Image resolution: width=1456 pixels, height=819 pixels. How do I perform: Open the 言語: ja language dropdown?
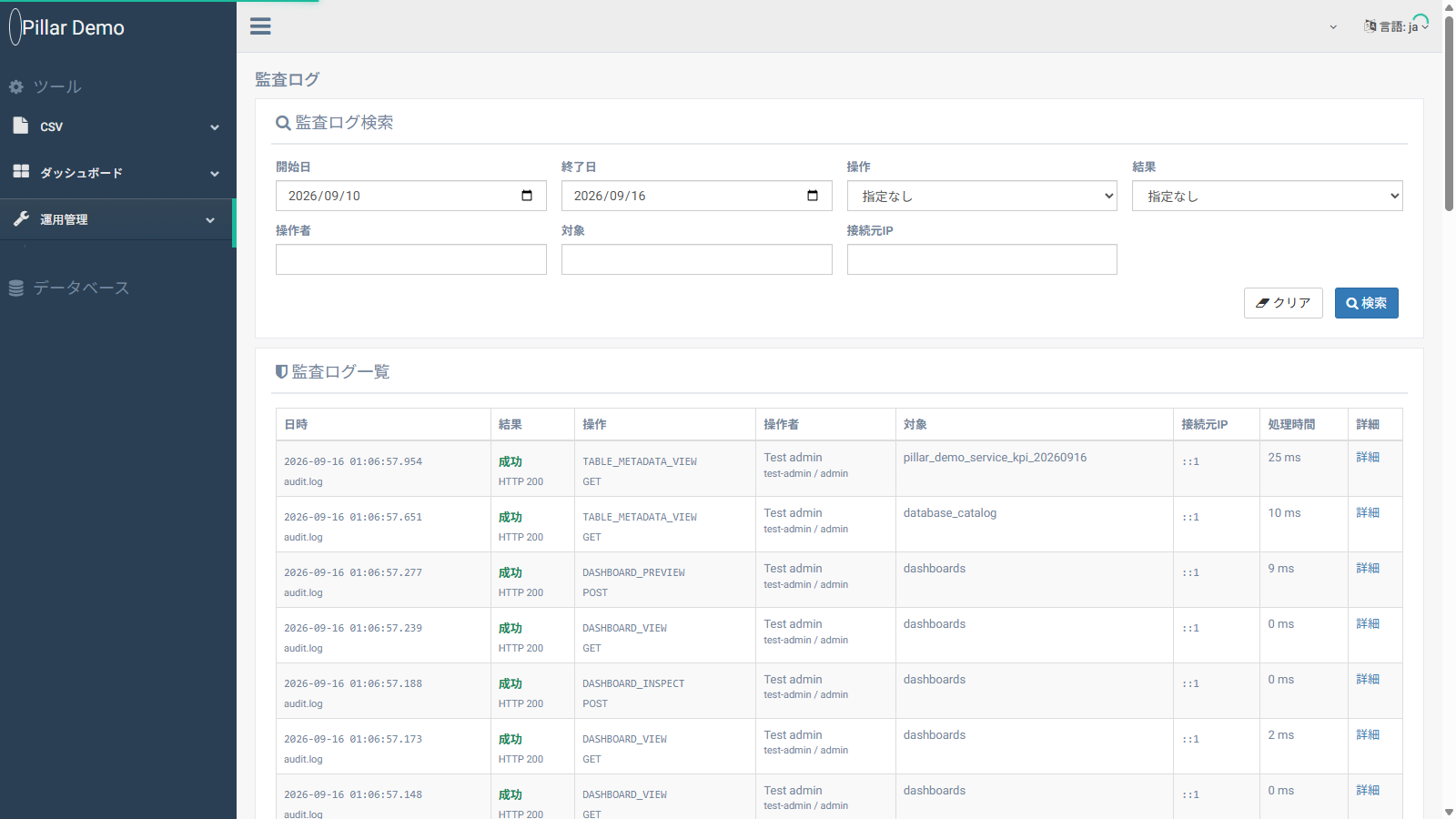(x=1397, y=26)
